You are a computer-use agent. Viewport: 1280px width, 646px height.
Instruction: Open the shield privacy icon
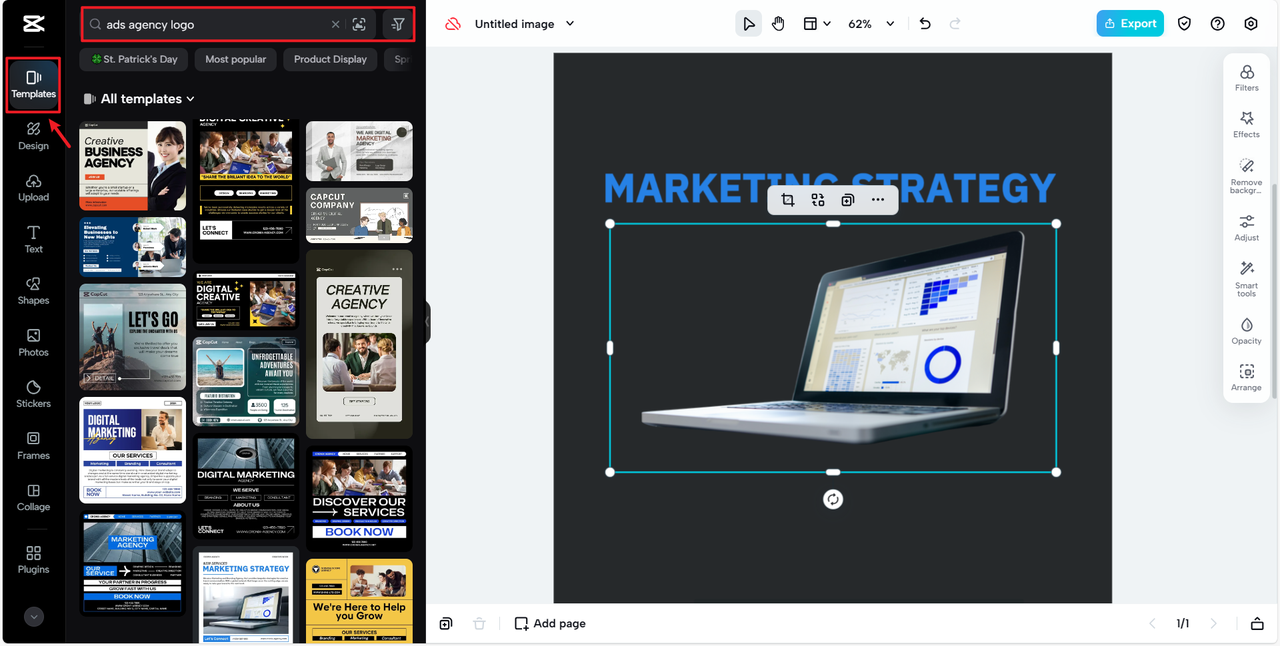(1184, 24)
